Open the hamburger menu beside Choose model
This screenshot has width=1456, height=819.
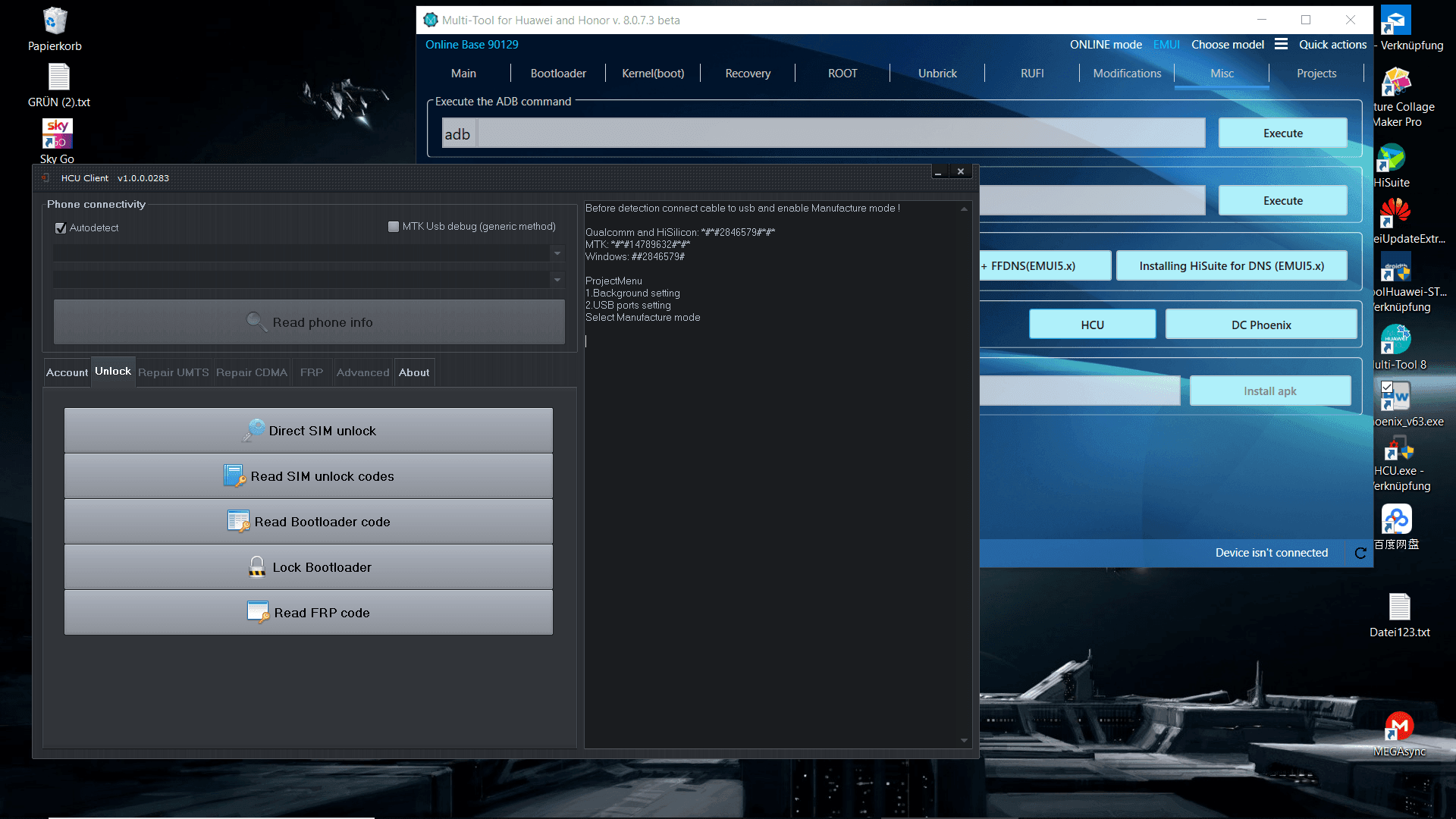(1281, 44)
